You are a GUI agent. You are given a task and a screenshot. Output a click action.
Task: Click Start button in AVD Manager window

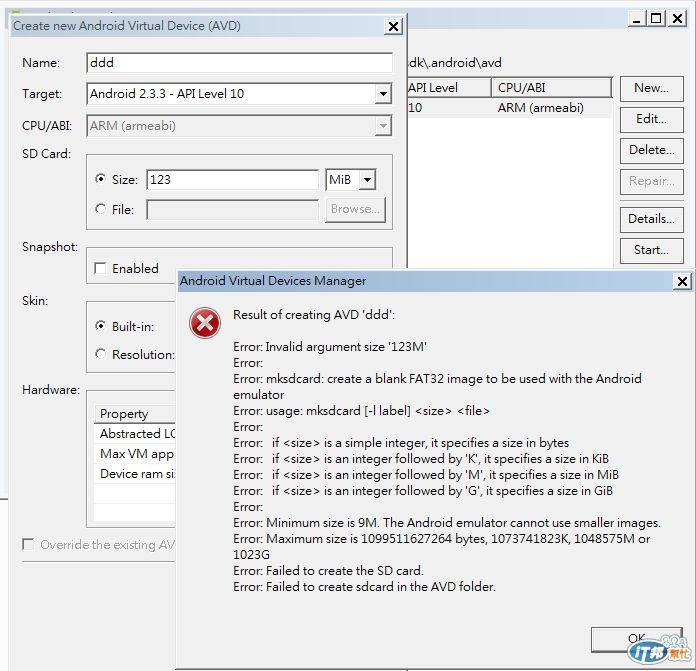pos(651,250)
